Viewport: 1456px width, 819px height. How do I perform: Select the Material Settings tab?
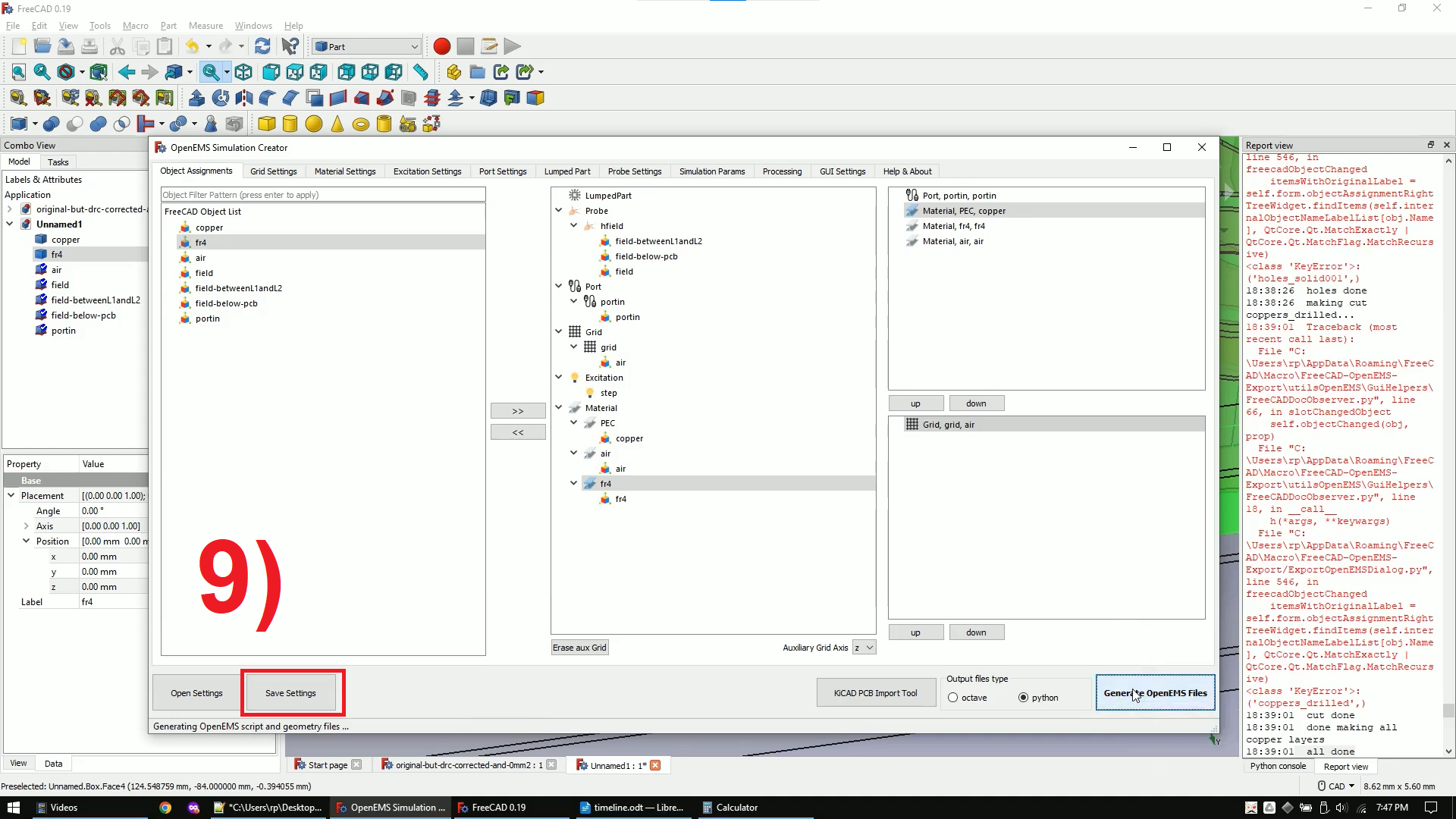coord(344,171)
